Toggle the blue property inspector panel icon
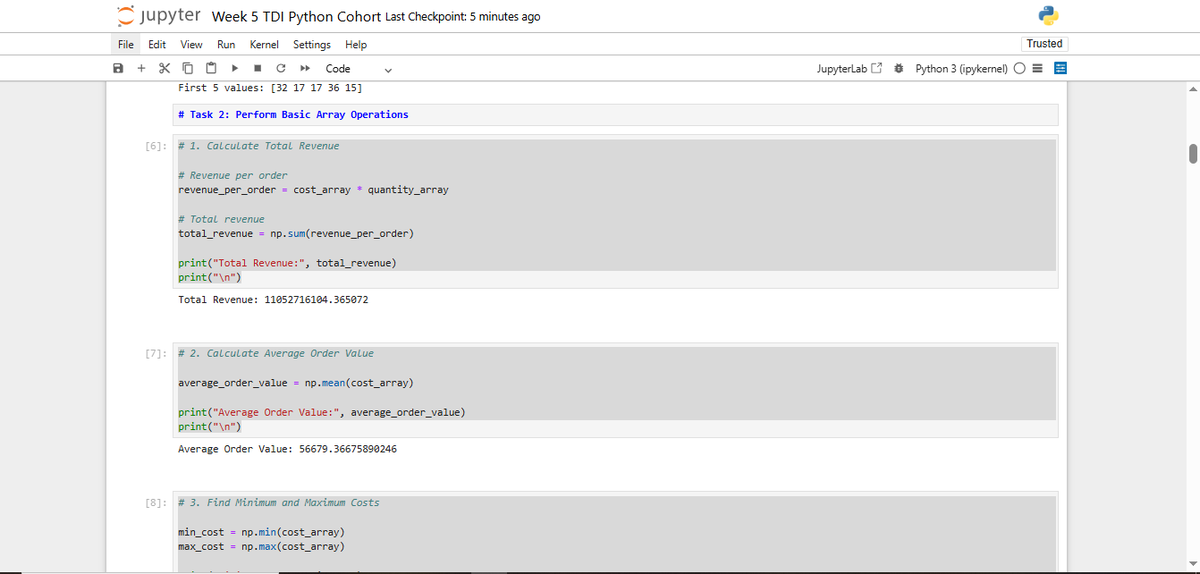 1061,69
